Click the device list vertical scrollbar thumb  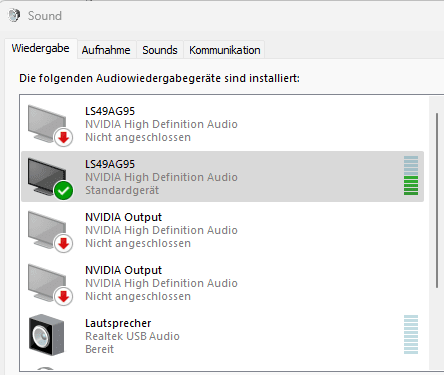pyautogui.click(x=437, y=201)
